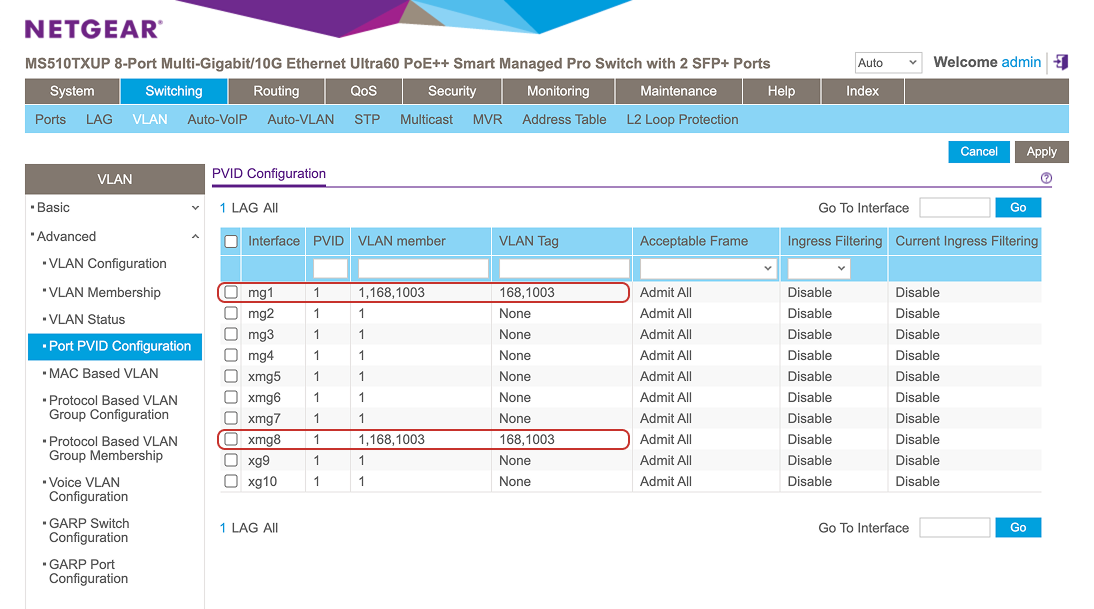Open L2 Loop Protection submenu
The image size is (1094, 609).
coord(682,119)
